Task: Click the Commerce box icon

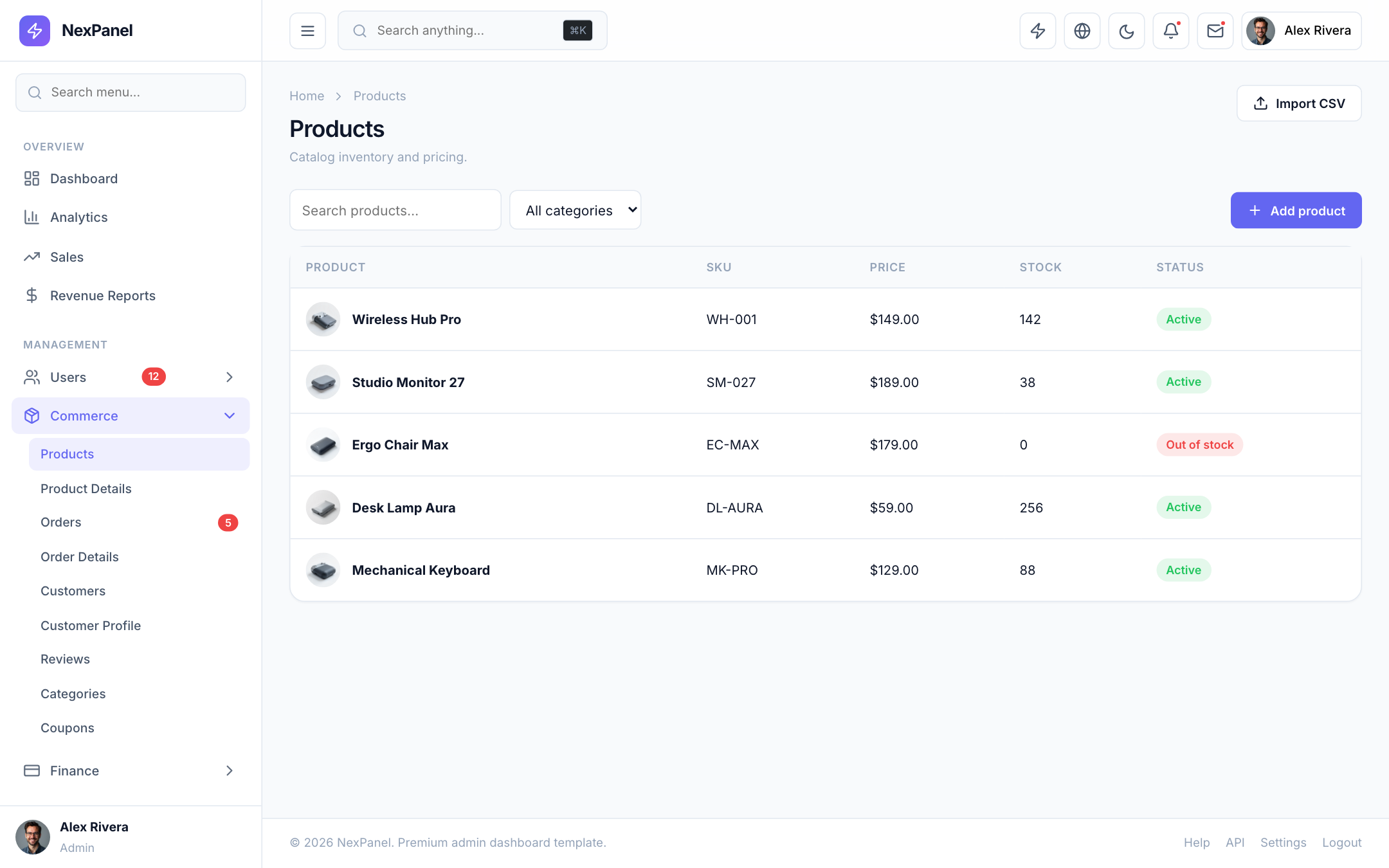Action: point(32,415)
